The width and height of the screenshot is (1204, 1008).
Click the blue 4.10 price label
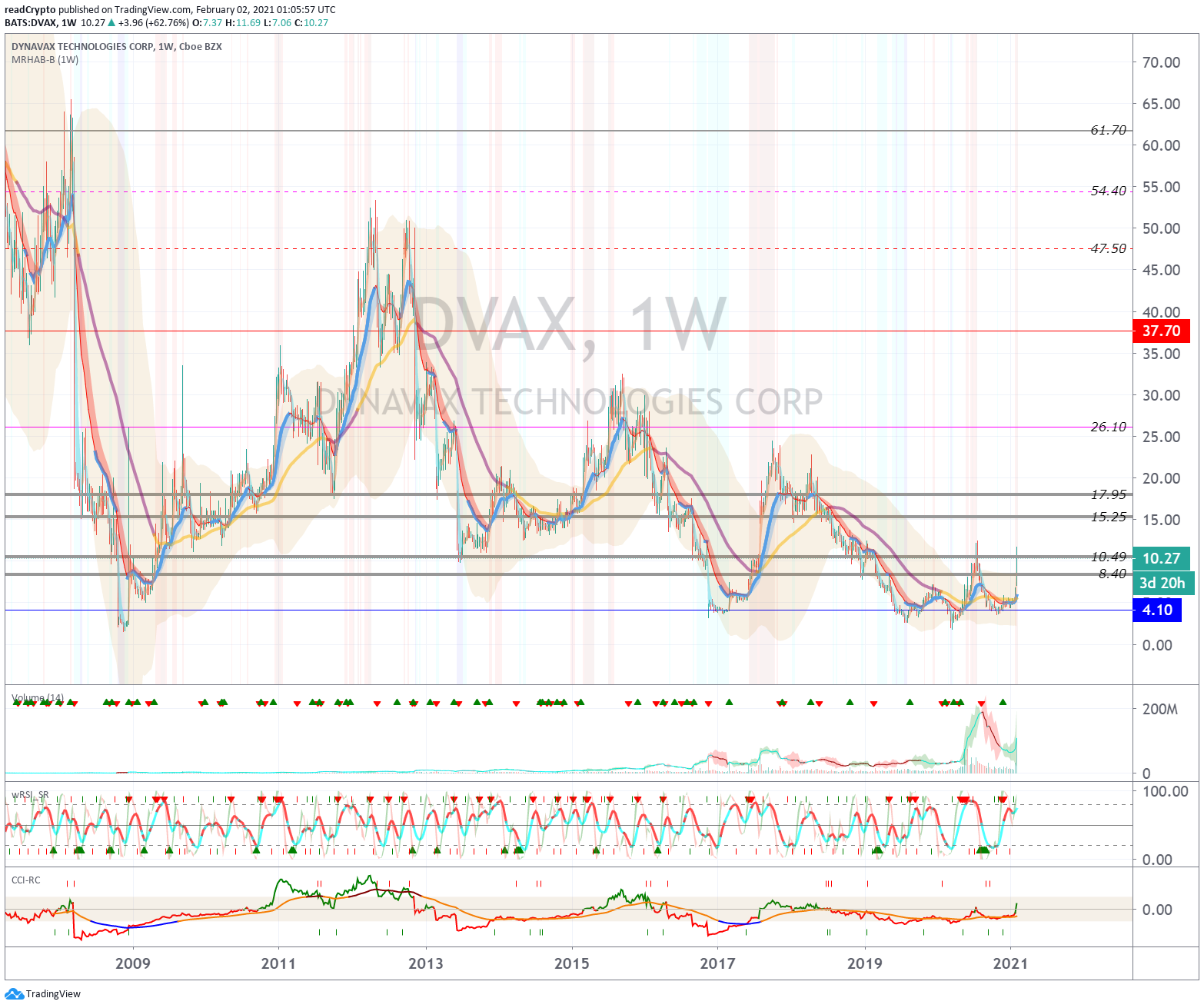[x=1157, y=610]
